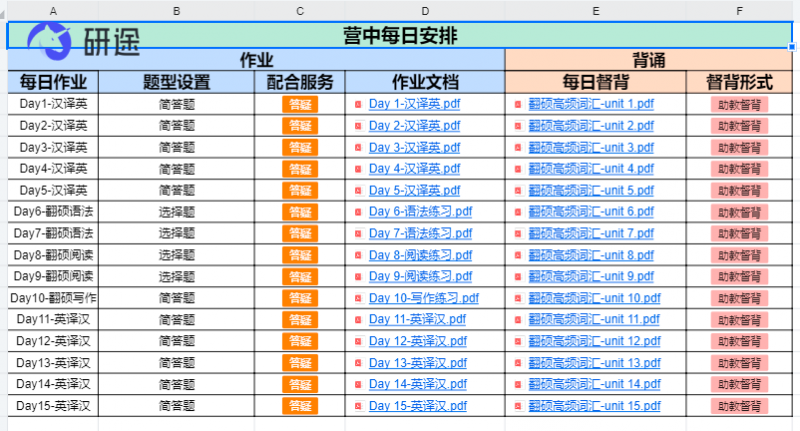The width and height of the screenshot is (800, 431).
Task: Select the 背诵 section header cell
Action: coord(648,60)
